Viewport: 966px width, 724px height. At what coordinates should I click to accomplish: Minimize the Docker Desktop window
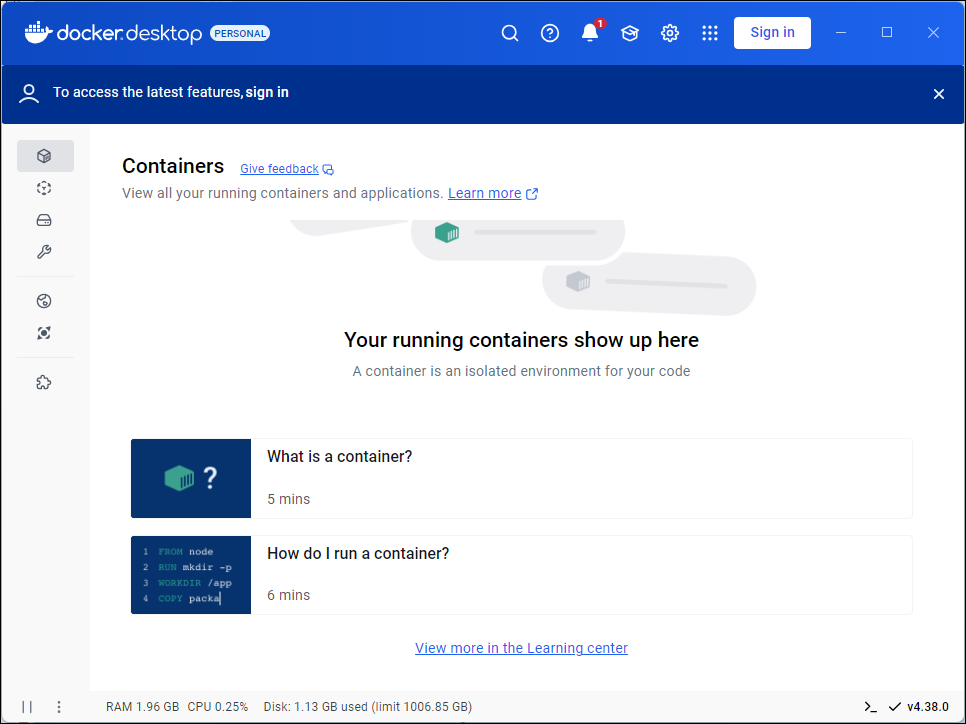point(840,33)
